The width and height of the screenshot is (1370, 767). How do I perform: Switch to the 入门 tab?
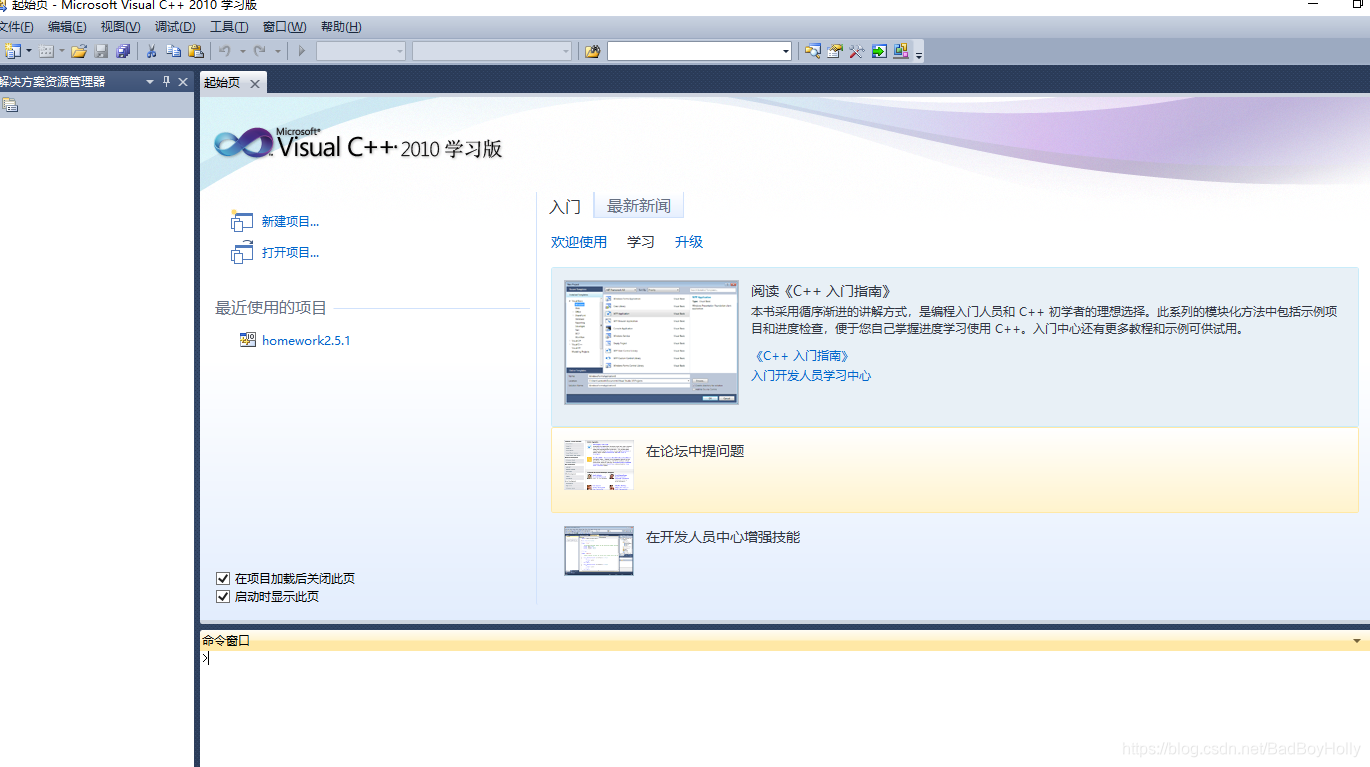pos(565,206)
